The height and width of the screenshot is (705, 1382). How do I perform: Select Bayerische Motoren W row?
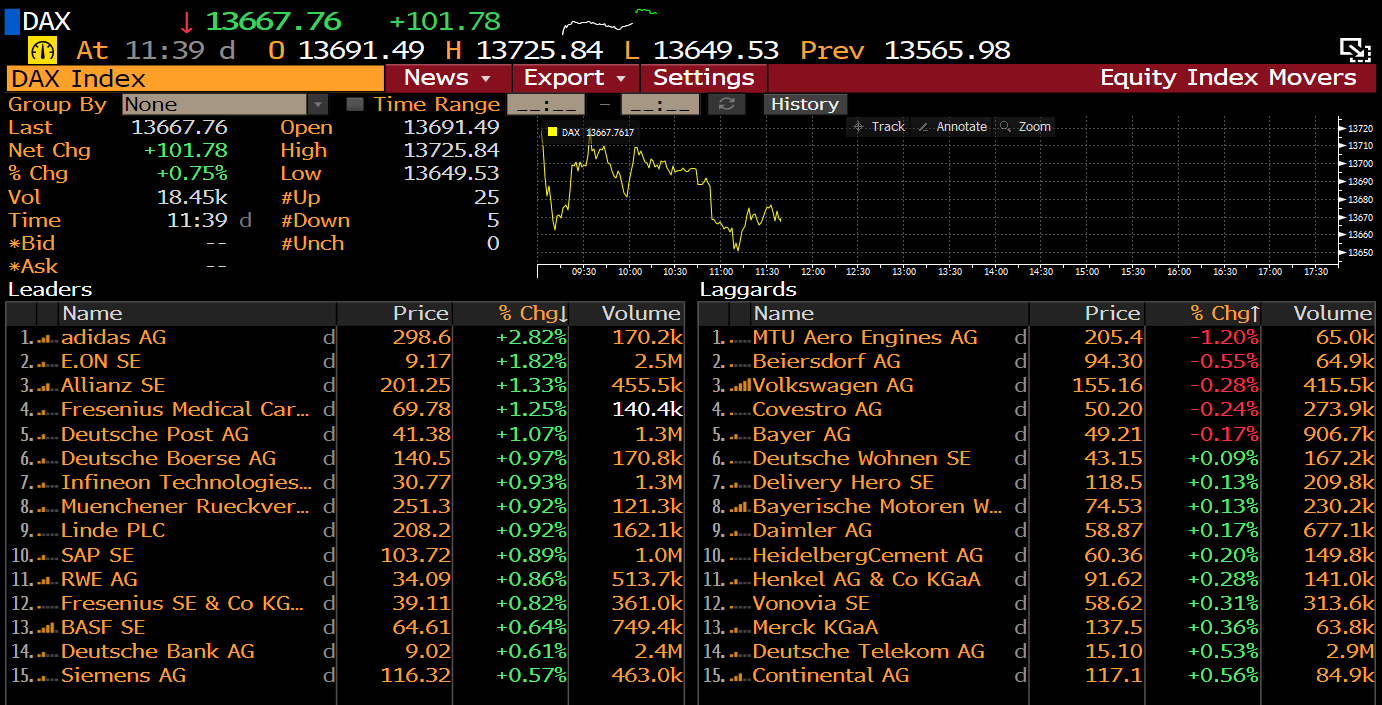coord(877,507)
